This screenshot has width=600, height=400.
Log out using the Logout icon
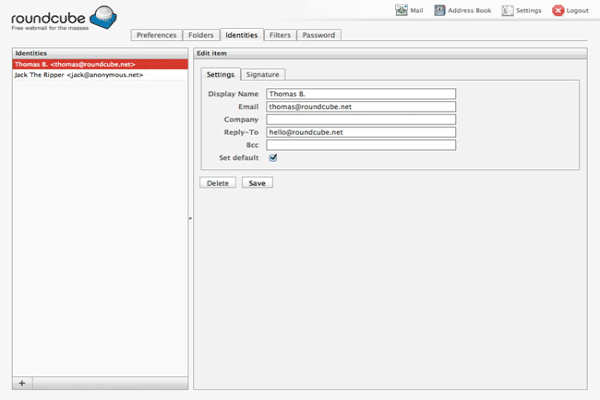coord(571,10)
